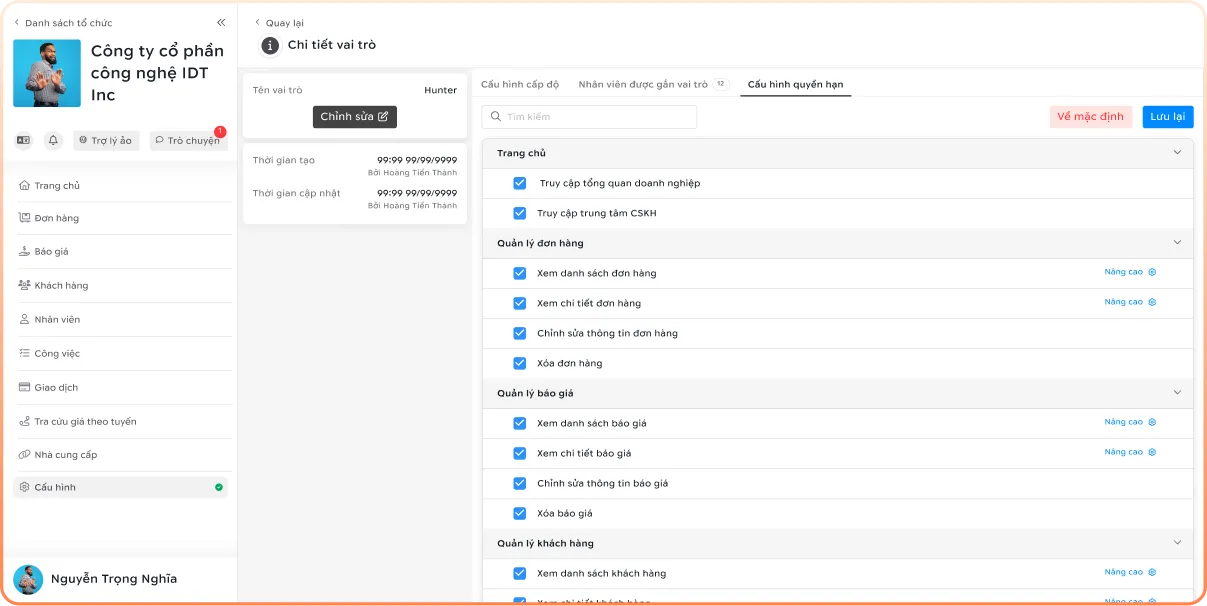
Task: Toggle the Xóa đơn hàng checkbox
Action: point(519,363)
